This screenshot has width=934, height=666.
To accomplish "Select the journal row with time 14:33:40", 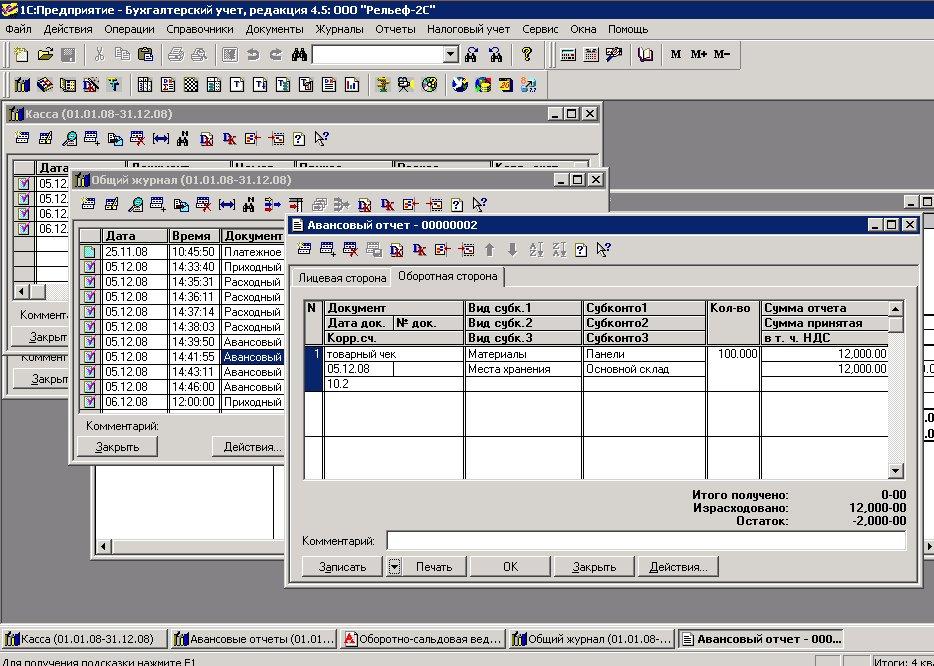I will click(182, 267).
